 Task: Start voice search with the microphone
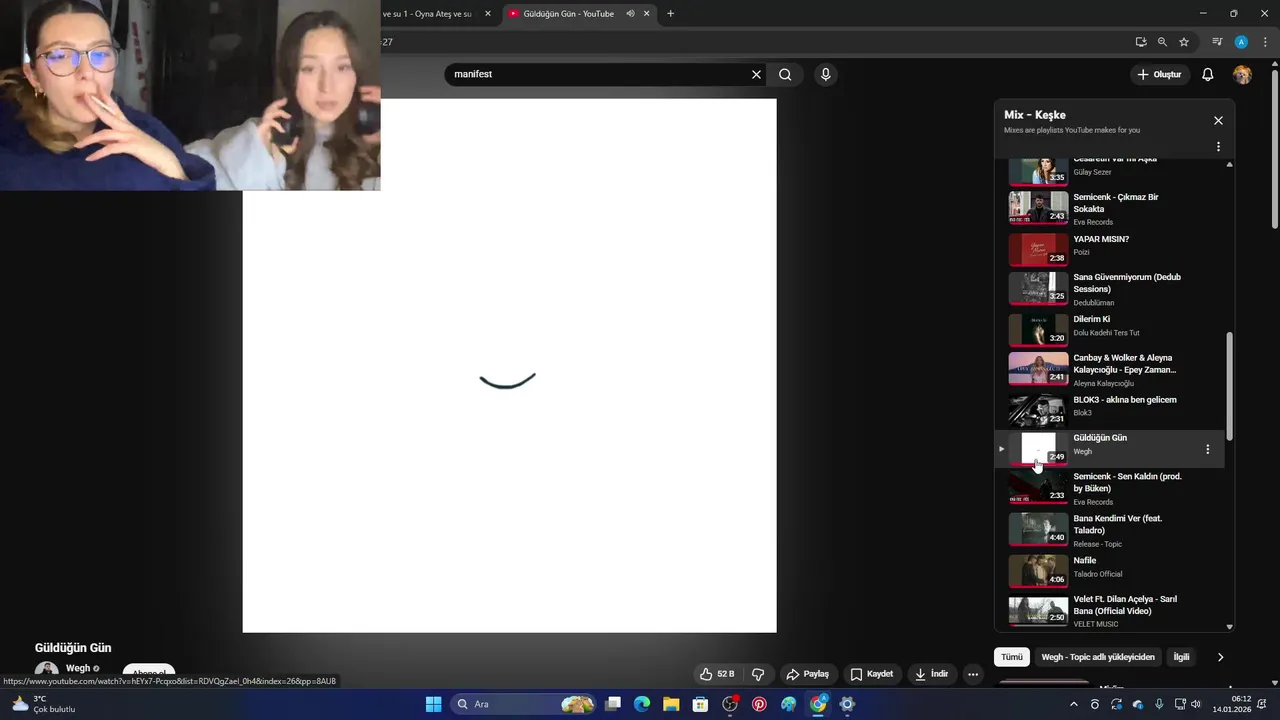pyautogui.click(x=825, y=74)
